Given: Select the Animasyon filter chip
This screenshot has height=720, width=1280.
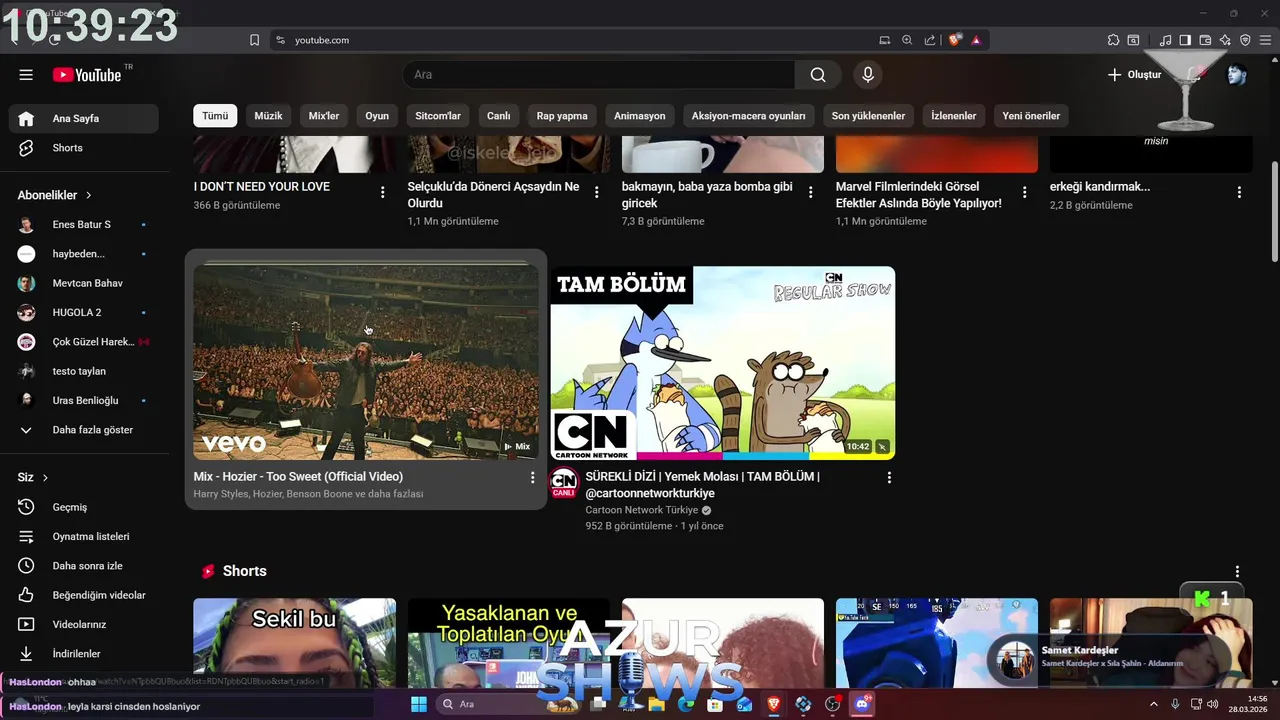Looking at the screenshot, I should [x=640, y=116].
